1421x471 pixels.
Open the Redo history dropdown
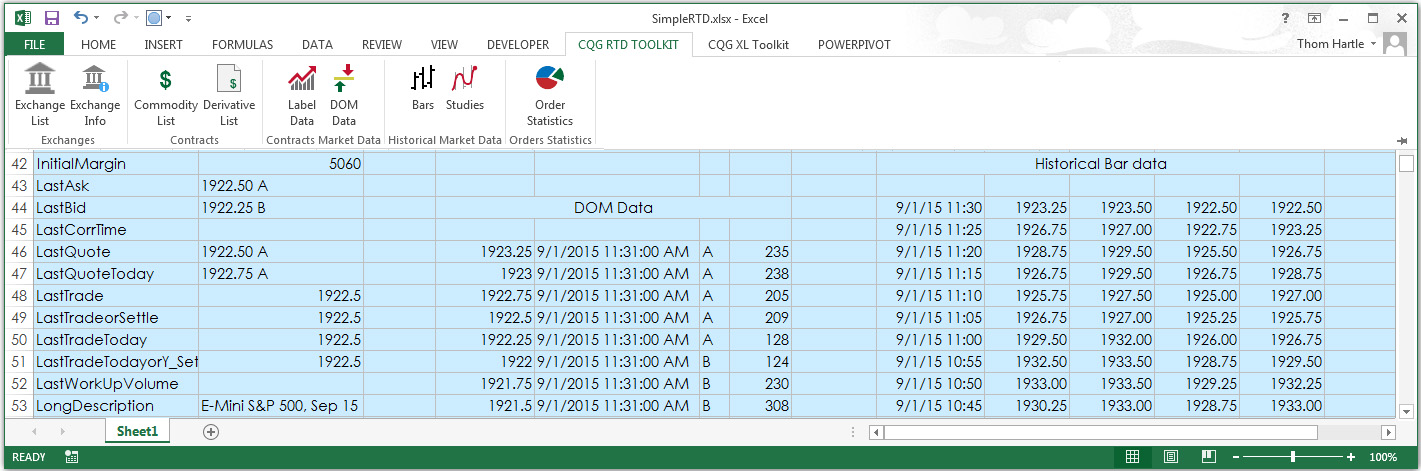134,18
